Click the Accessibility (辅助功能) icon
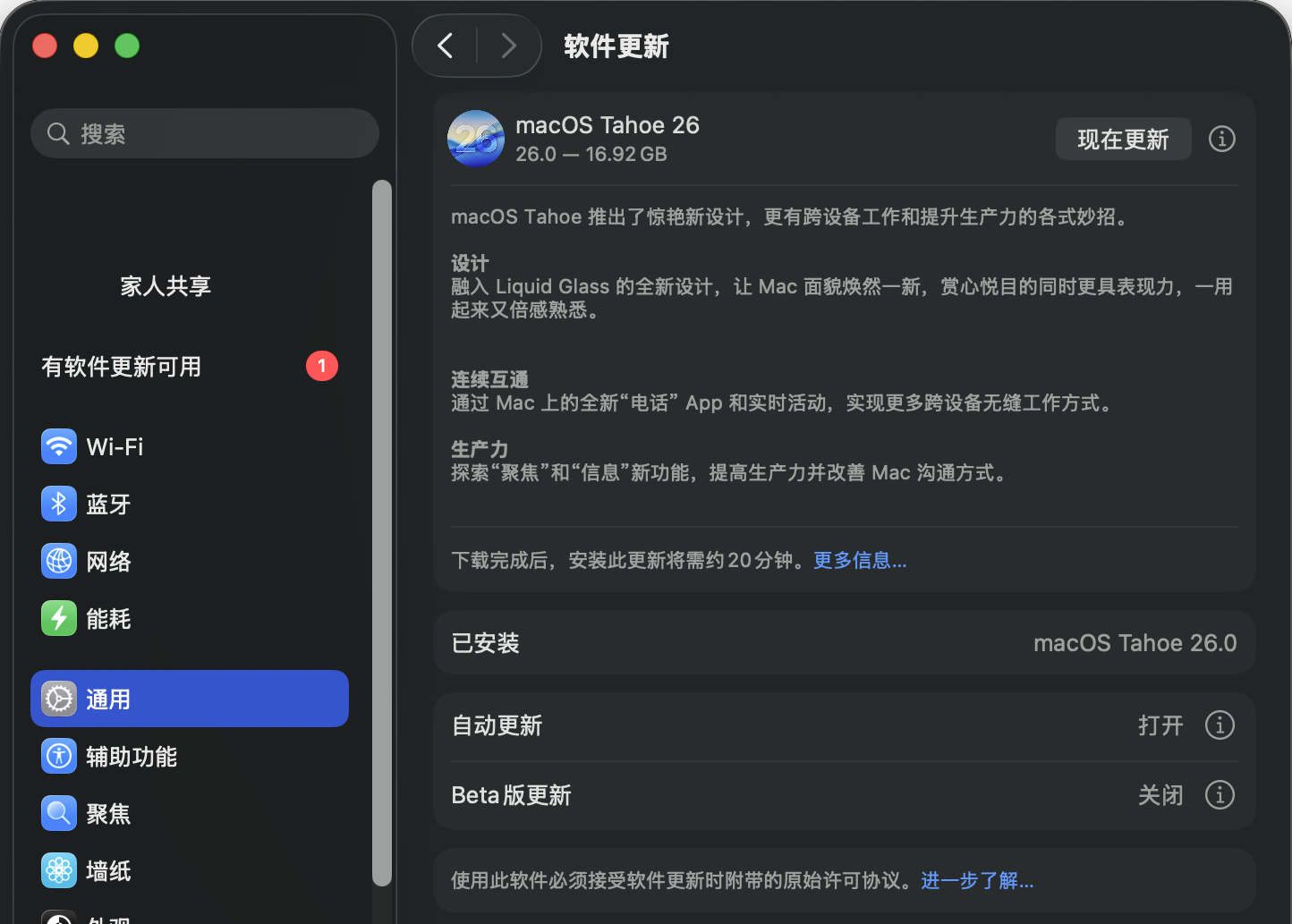This screenshot has width=1292, height=924. click(x=59, y=756)
